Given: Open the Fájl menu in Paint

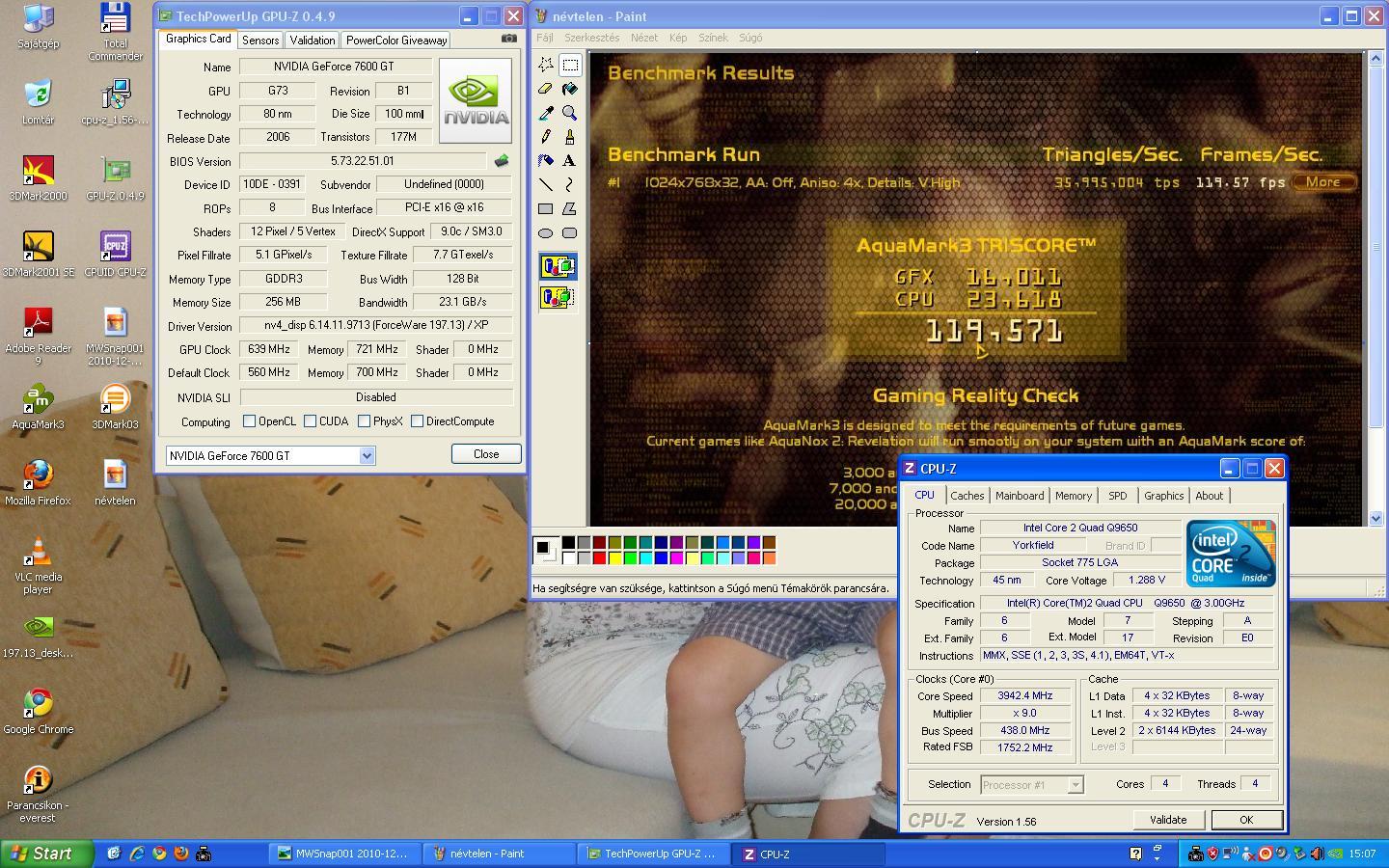Looking at the screenshot, I should click(545, 38).
